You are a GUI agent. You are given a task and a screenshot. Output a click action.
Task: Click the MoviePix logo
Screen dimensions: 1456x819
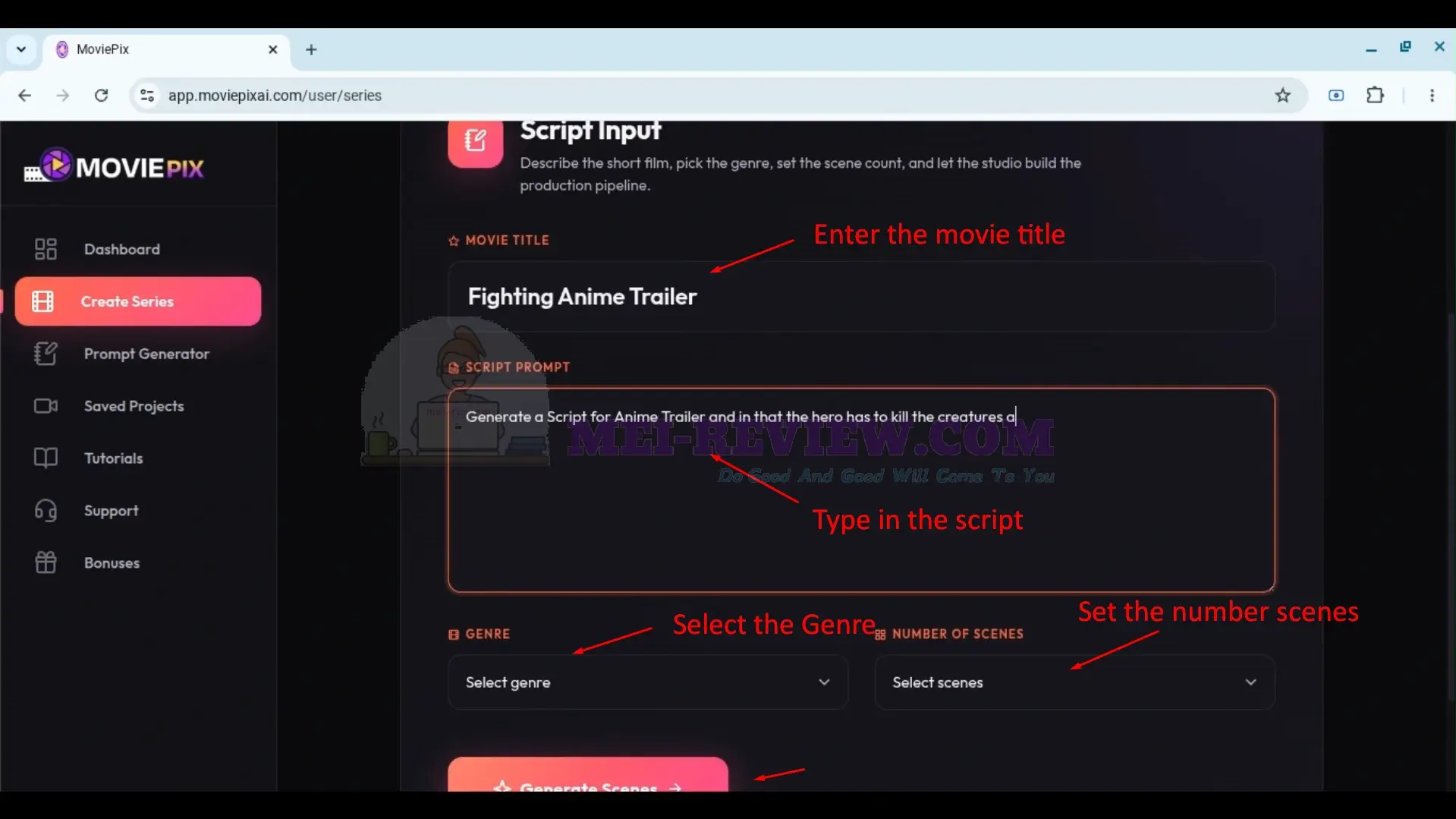click(114, 165)
